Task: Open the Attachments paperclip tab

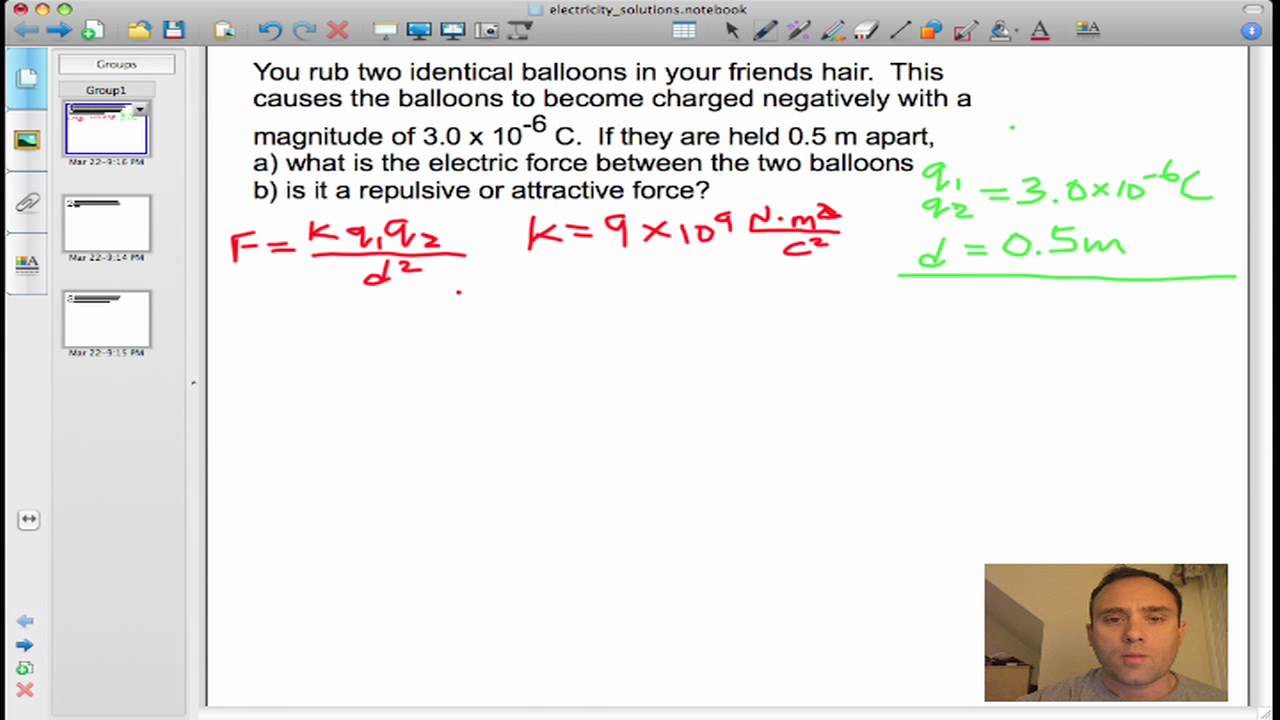Action: [x=27, y=203]
